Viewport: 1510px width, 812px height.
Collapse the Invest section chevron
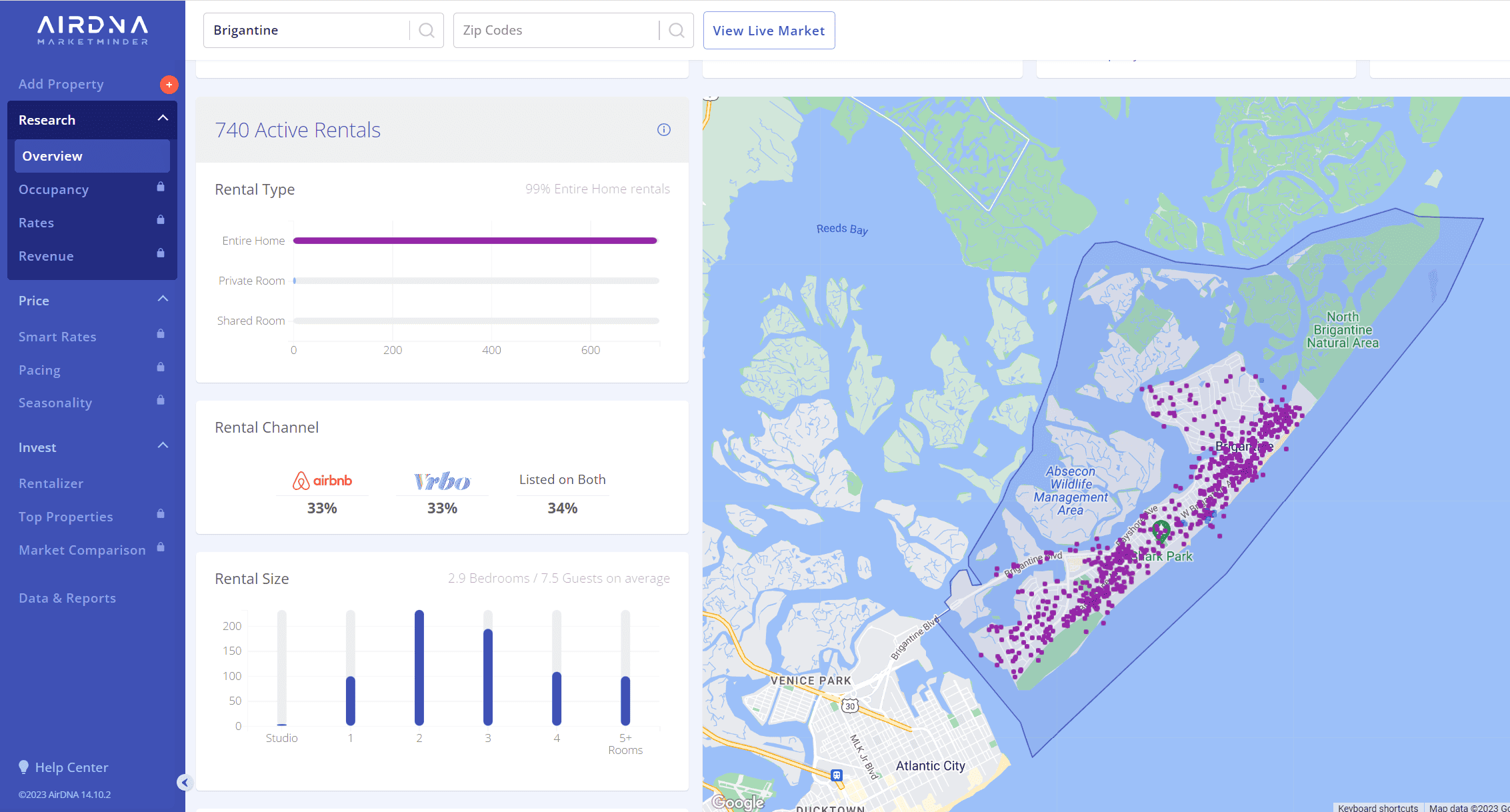pos(163,446)
